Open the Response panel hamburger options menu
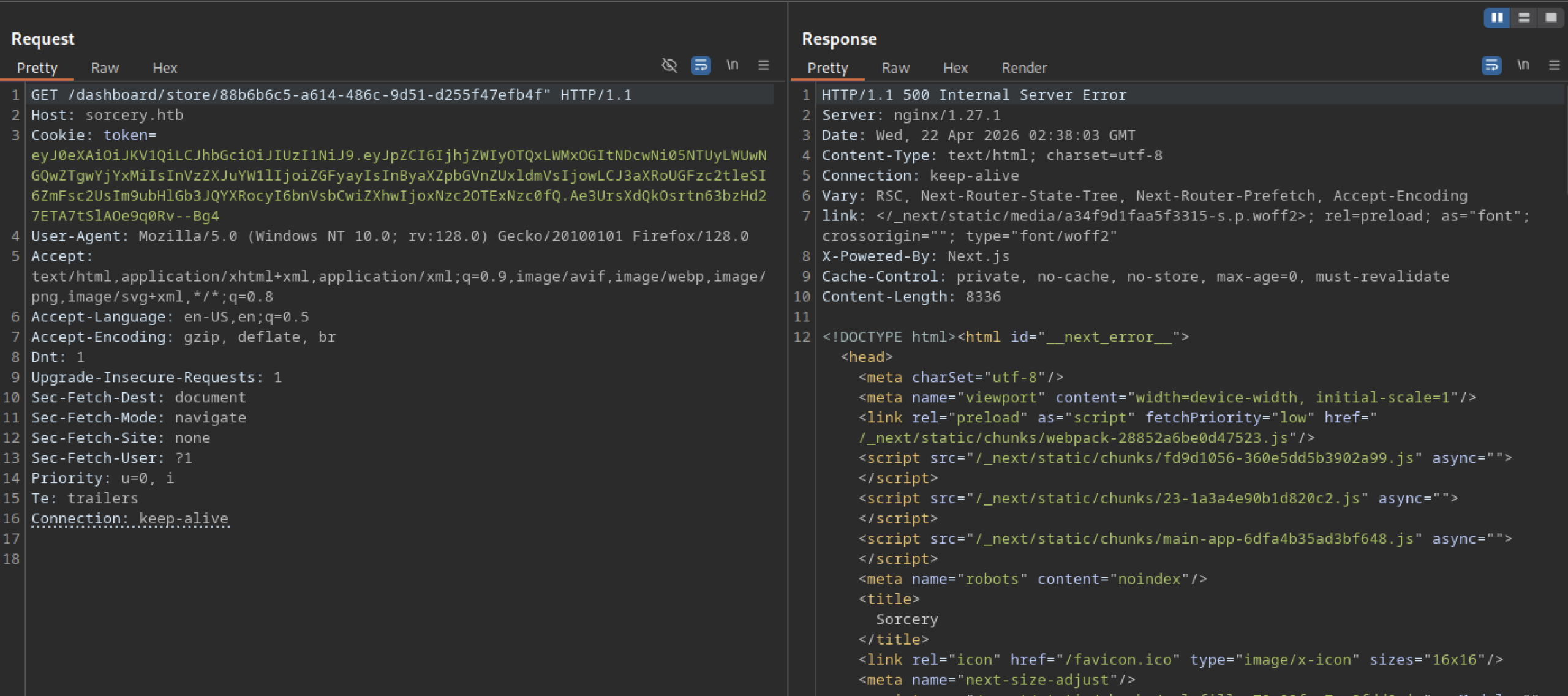Screen dimensions: 1568x696 pyautogui.click(x=1554, y=65)
